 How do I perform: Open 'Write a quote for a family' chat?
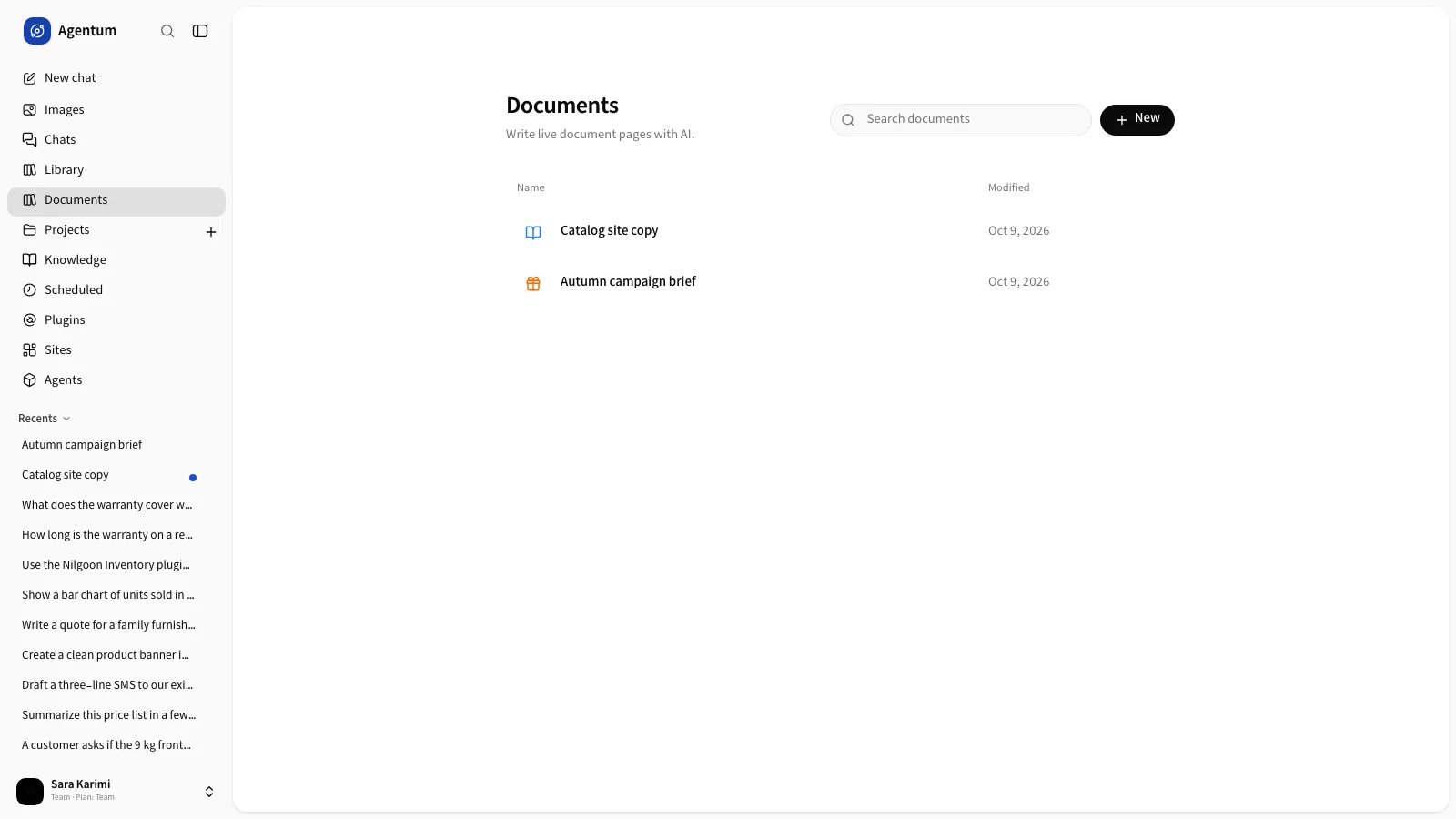click(109, 625)
